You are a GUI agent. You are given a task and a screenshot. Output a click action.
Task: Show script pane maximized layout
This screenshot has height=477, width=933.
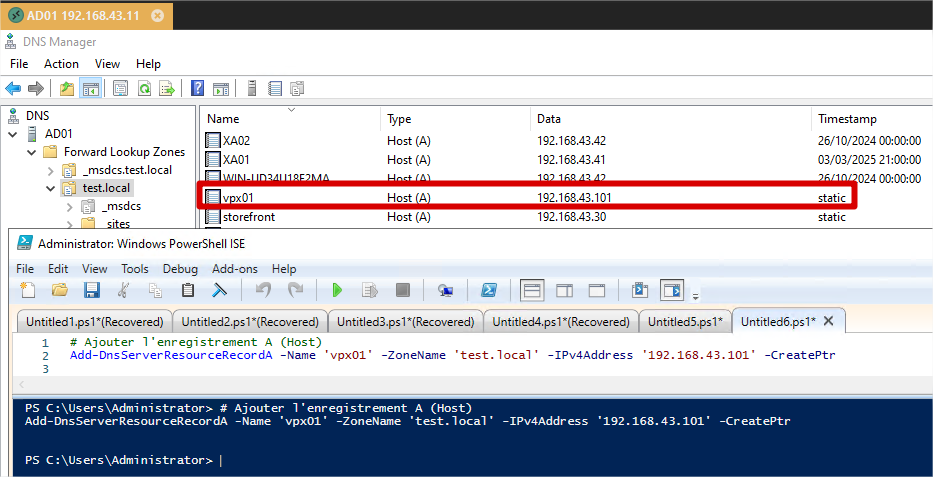point(596,290)
